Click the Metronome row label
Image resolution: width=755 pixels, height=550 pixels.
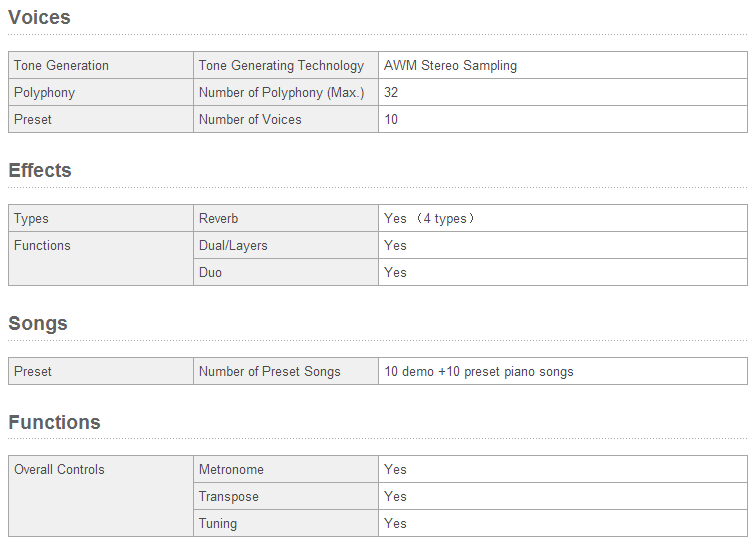231,470
